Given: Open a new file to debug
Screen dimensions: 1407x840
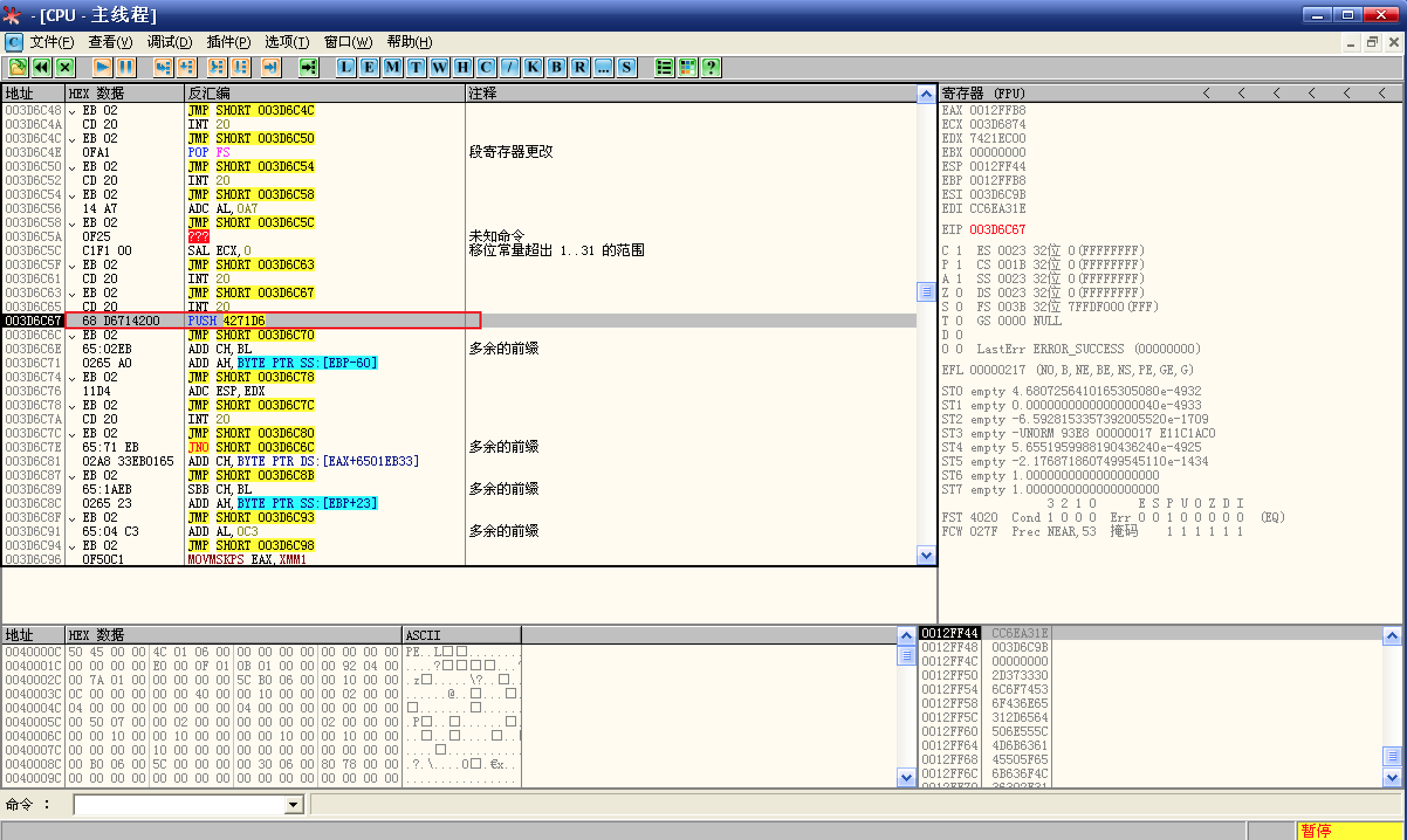Looking at the screenshot, I should tap(17, 67).
